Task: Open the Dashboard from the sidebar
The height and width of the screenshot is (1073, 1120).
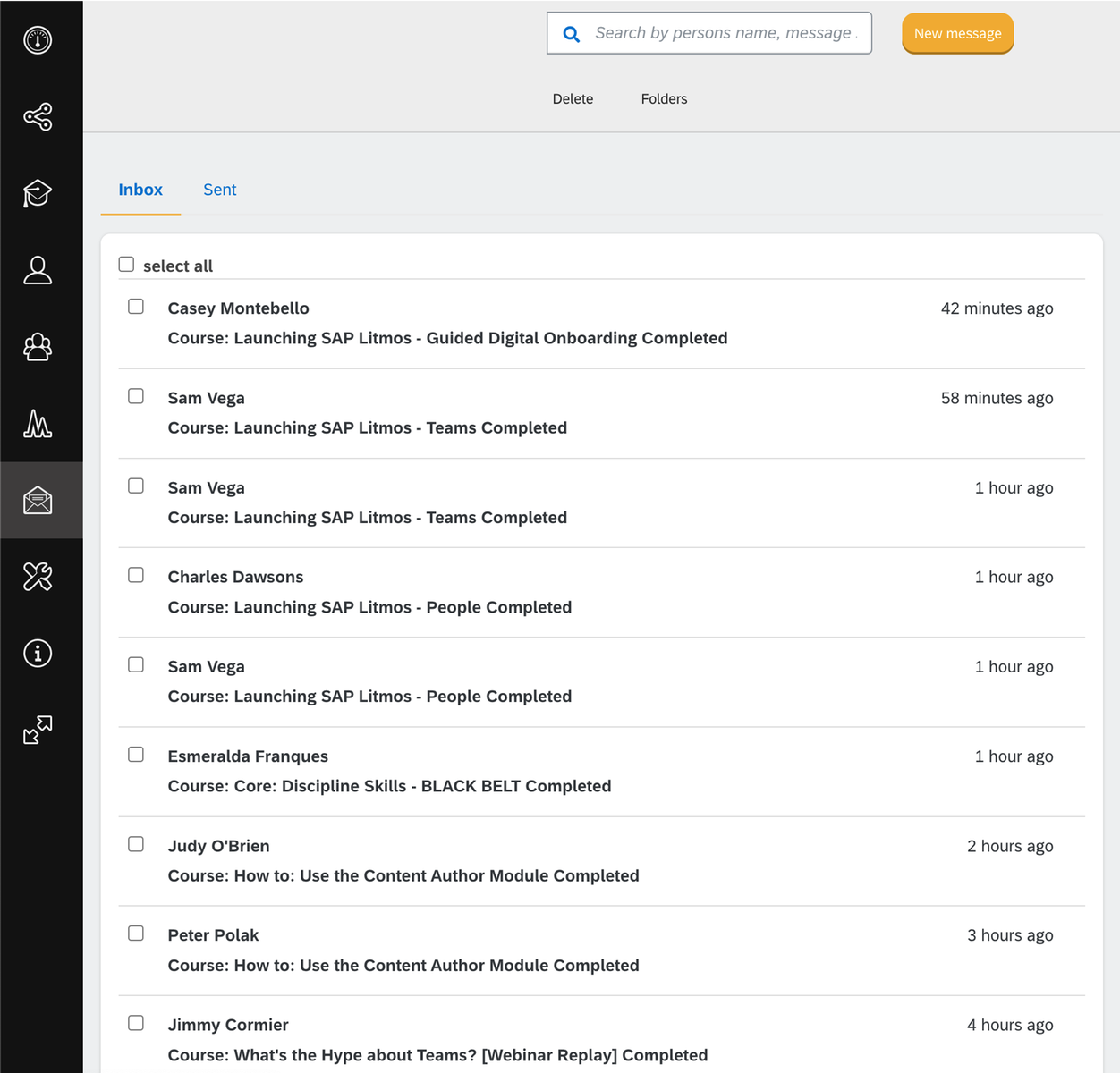Action: click(37, 40)
